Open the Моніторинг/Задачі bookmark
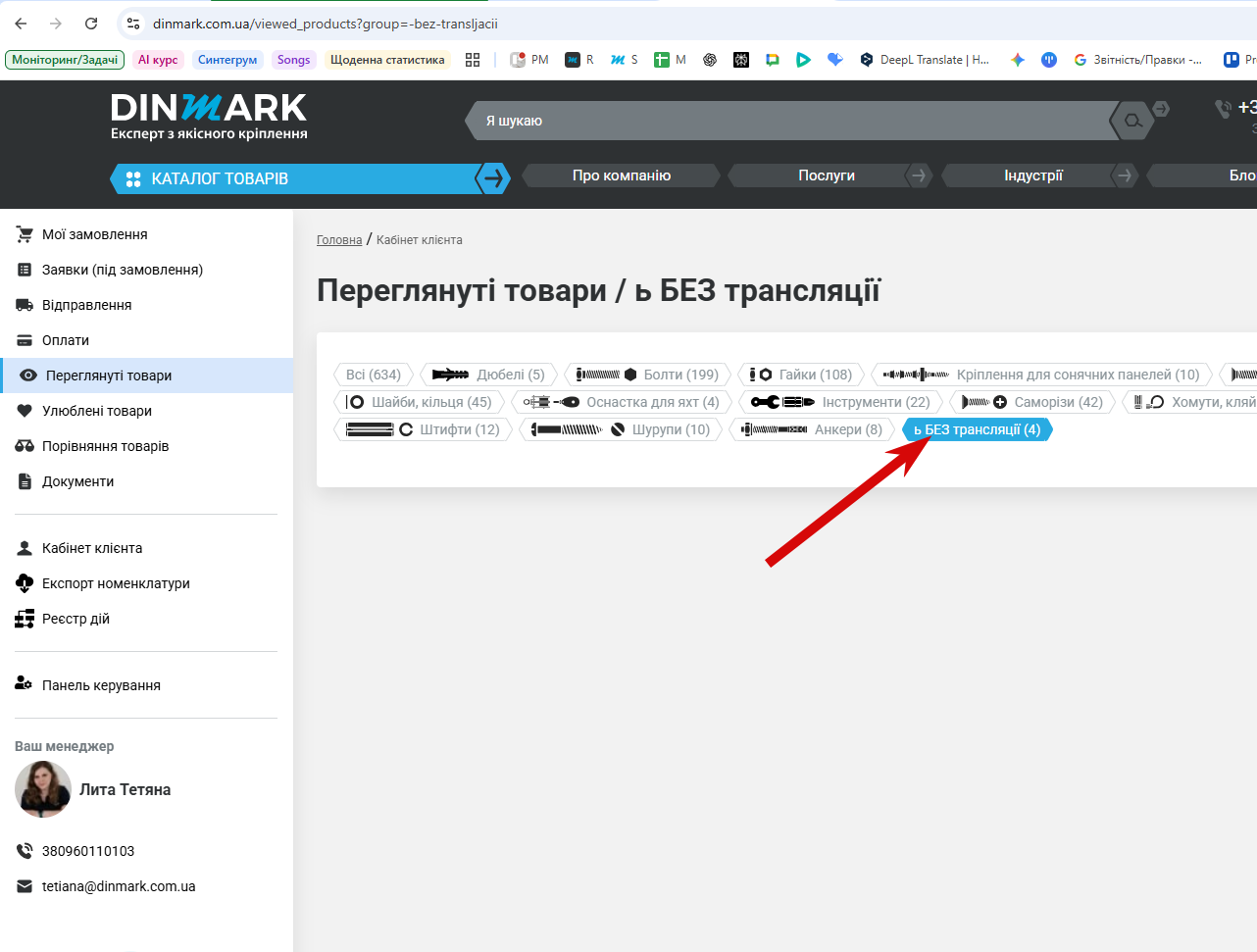The height and width of the screenshot is (952, 1257). (x=65, y=60)
